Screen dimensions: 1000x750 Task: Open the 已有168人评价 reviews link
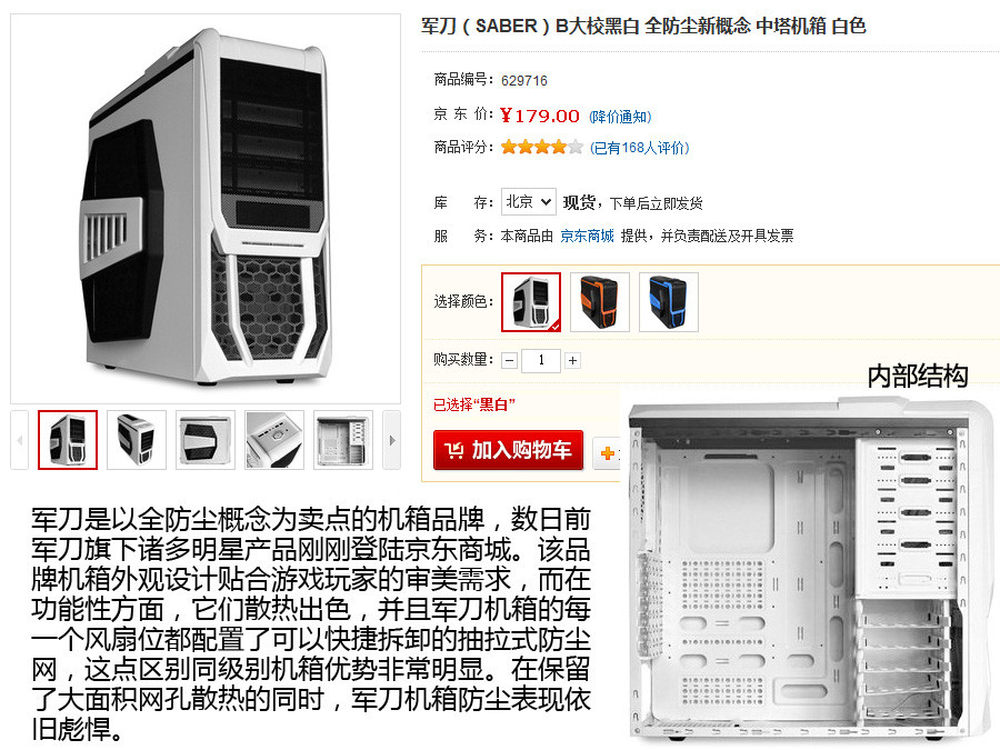(x=639, y=148)
